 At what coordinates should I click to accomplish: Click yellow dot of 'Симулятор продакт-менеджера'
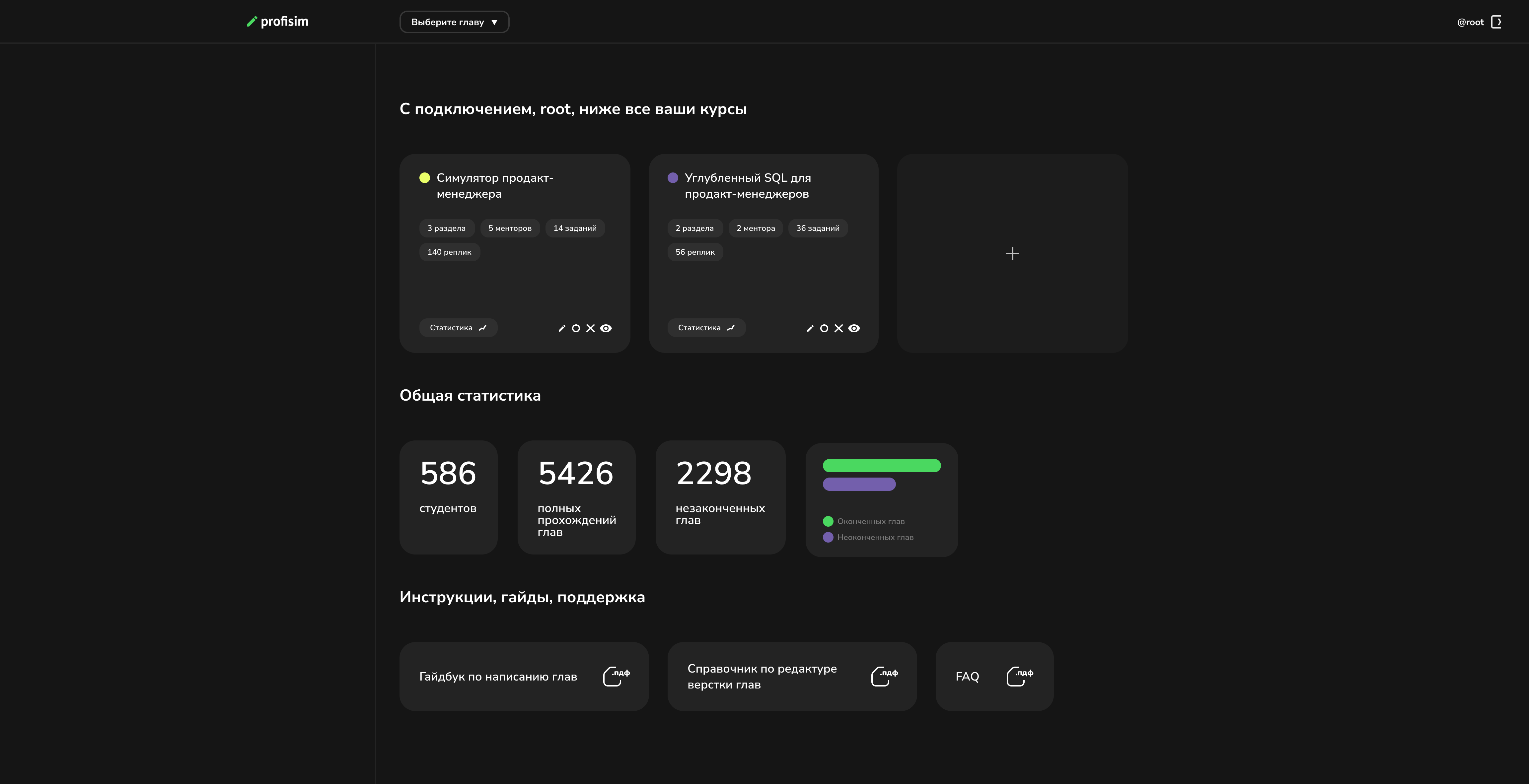click(424, 177)
